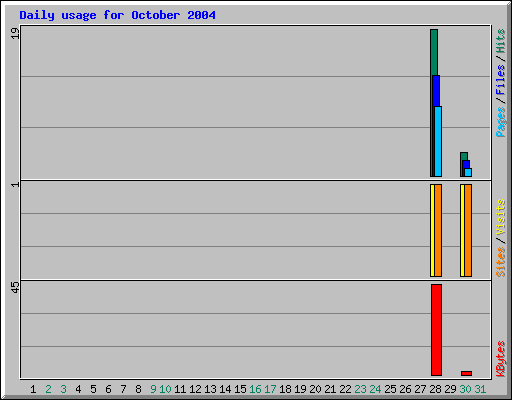Click day label '30' on the x-axis
Screen dimensions: 512x400
point(465,389)
